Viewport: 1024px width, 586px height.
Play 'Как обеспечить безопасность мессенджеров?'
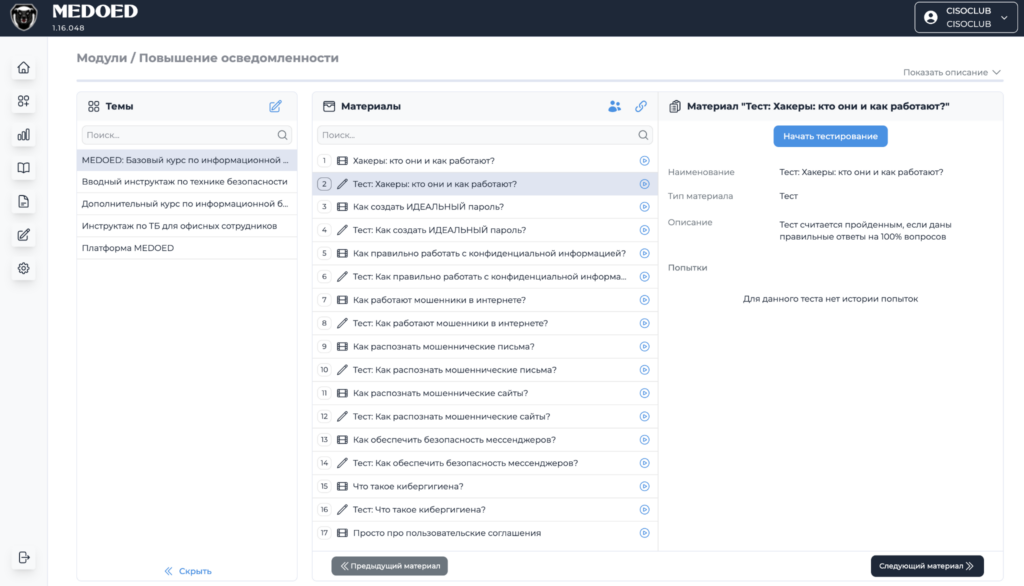tap(645, 440)
